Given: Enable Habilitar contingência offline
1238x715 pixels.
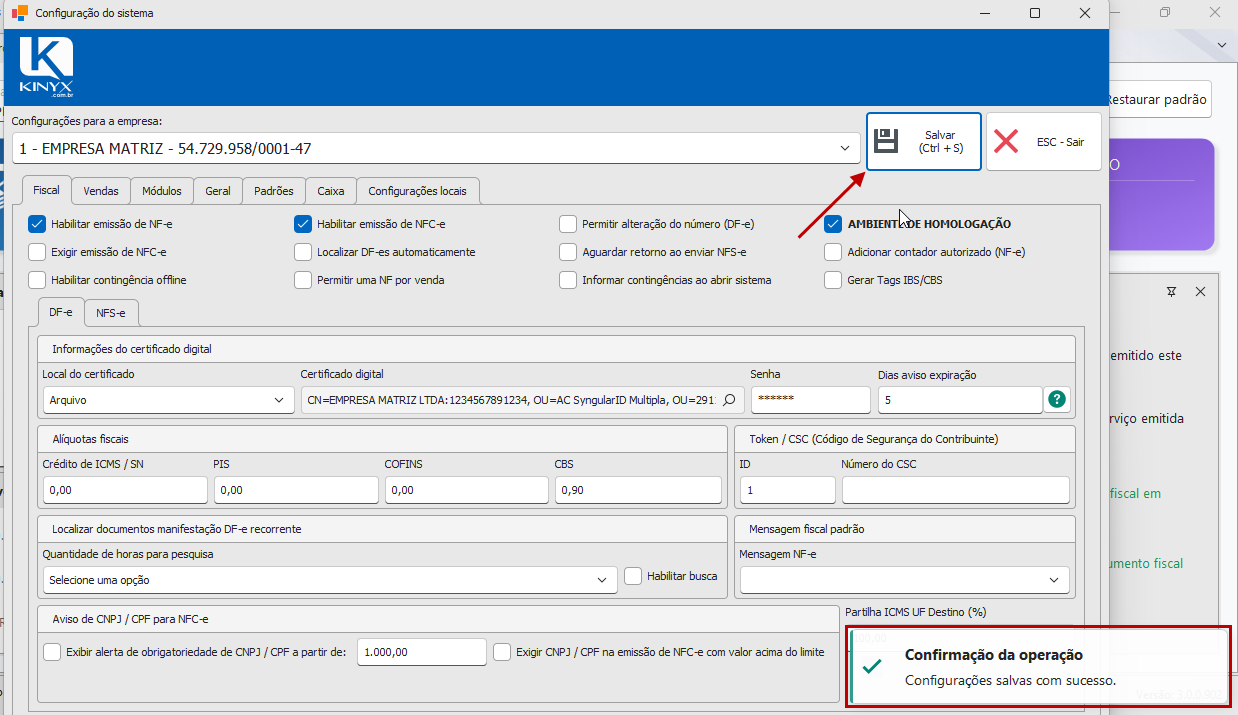Looking at the screenshot, I should 37,280.
